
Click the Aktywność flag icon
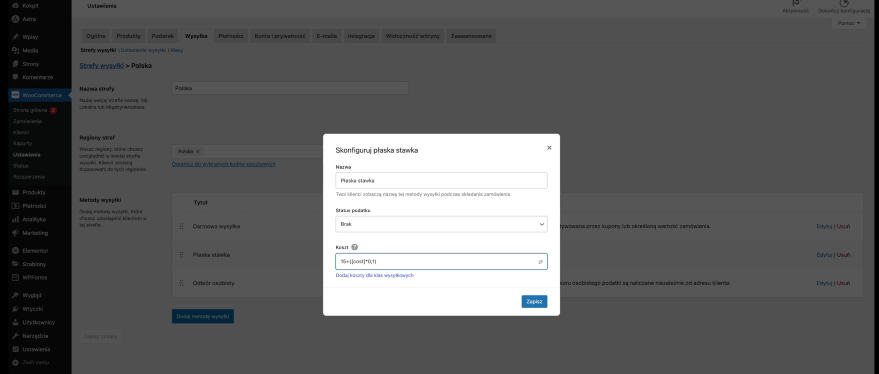point(795,3)
